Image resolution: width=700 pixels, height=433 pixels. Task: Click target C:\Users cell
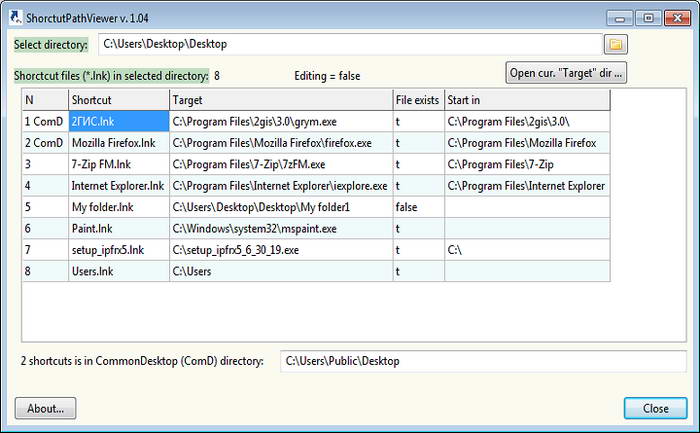281,271
